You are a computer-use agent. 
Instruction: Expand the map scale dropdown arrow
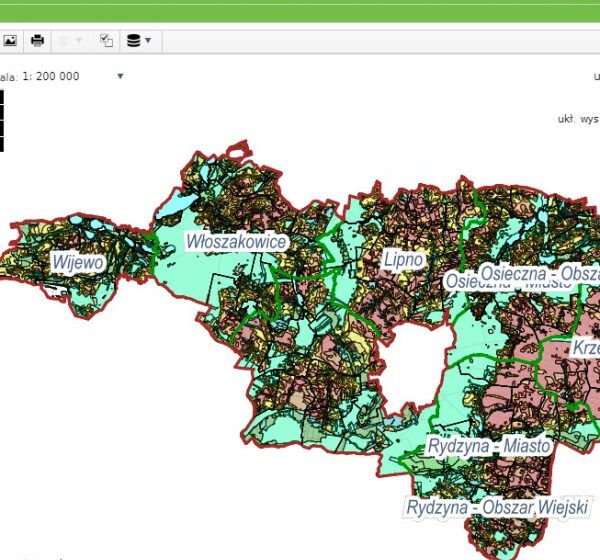tap(120, 76)
